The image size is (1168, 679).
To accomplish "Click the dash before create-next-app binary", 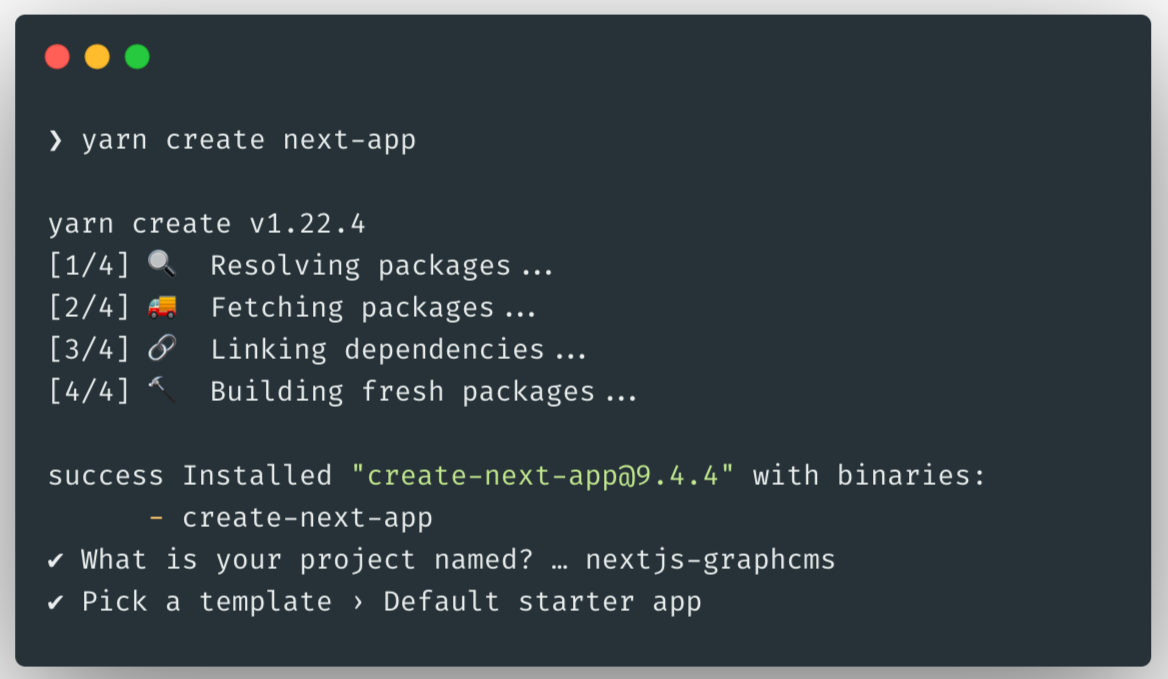I will pyautogui.click(x=155, y=517).
